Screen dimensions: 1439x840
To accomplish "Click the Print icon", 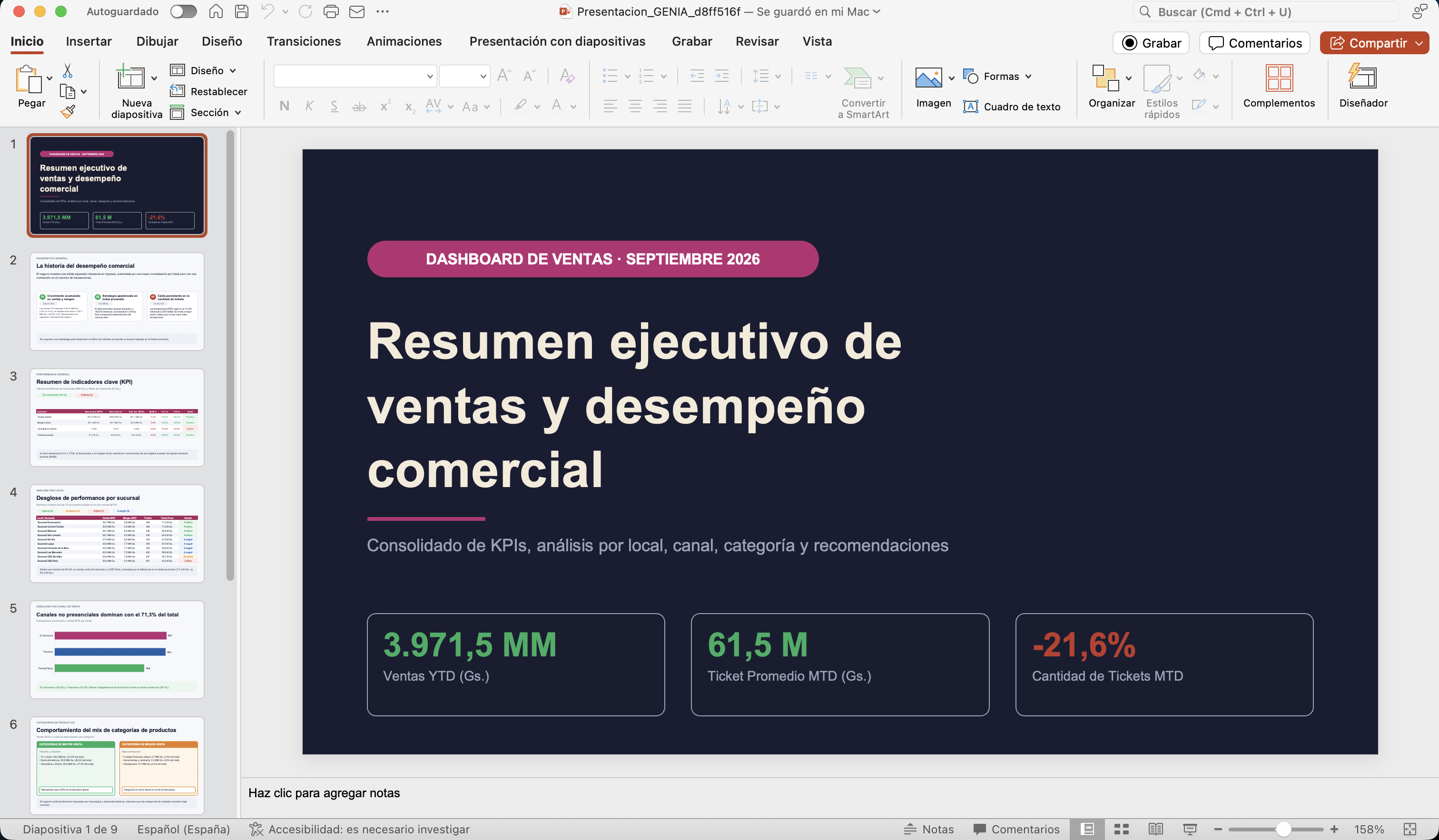I will point(331,11).
